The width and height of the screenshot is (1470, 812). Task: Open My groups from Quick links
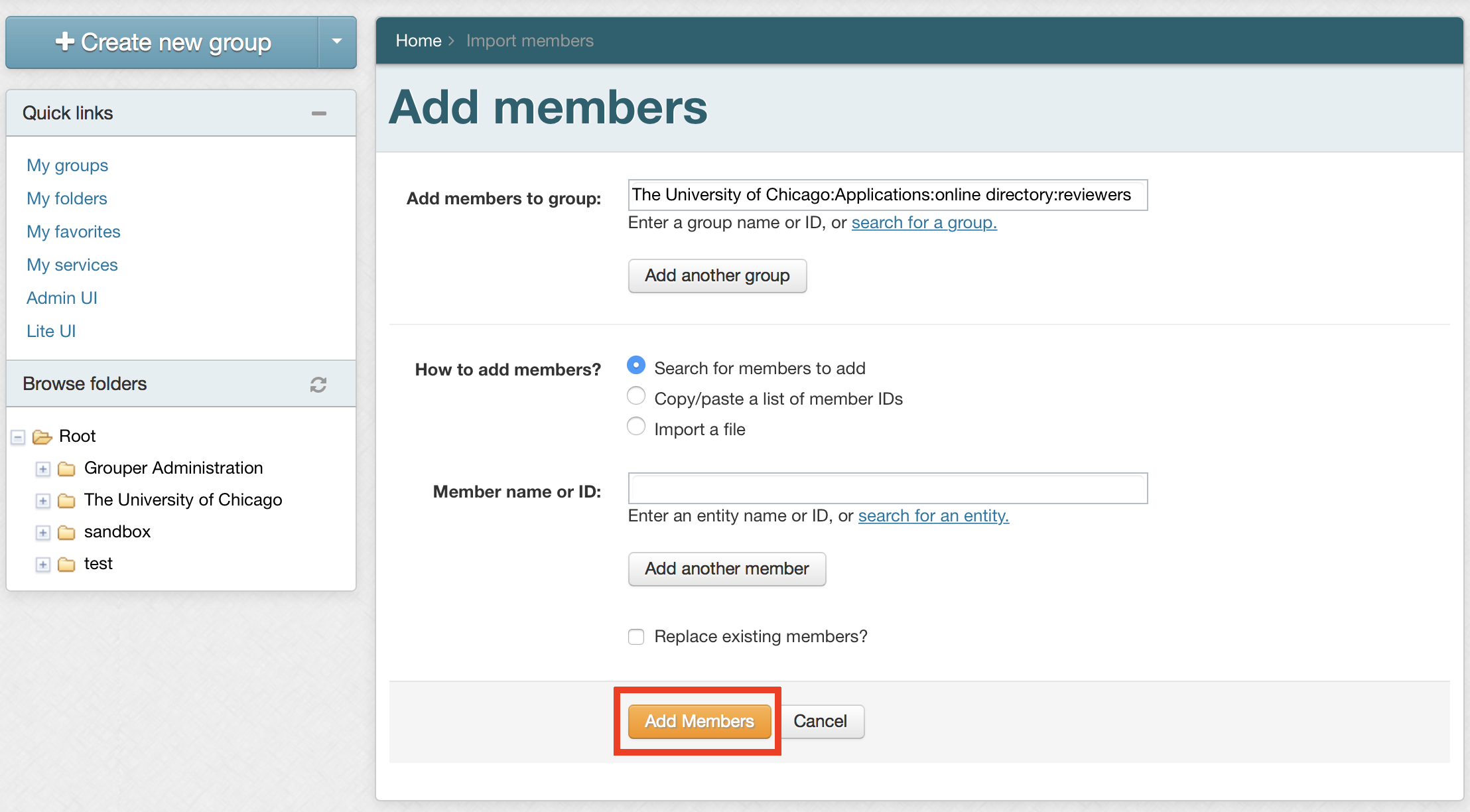67,165
